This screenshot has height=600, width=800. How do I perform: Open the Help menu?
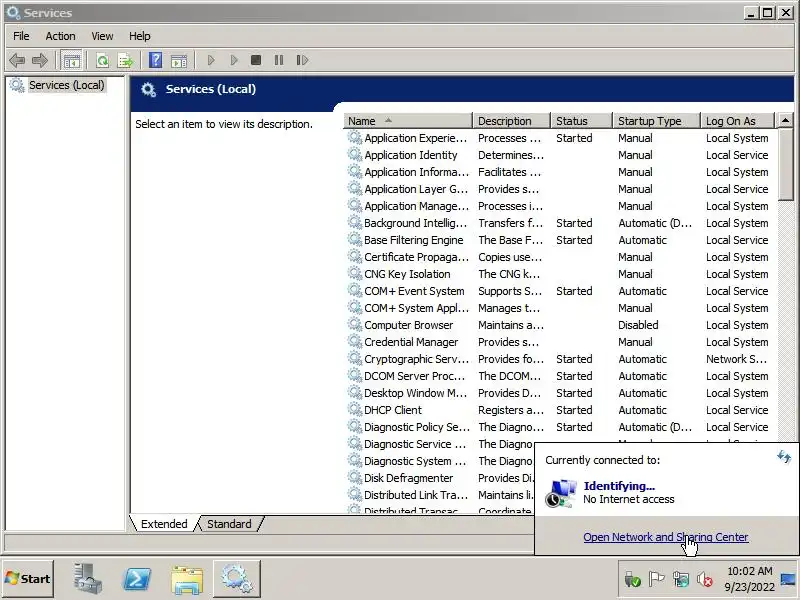(139, 36)
